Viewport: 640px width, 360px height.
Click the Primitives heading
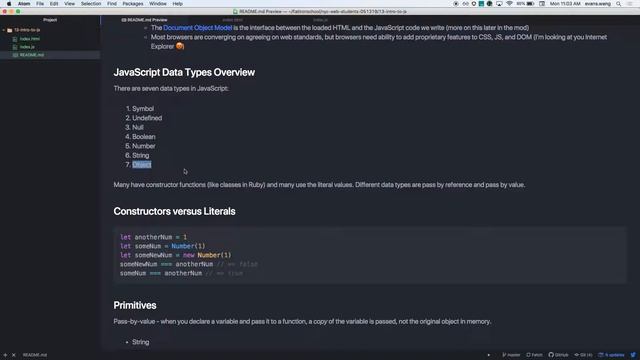pyautogui.click(x=135, y=305)
